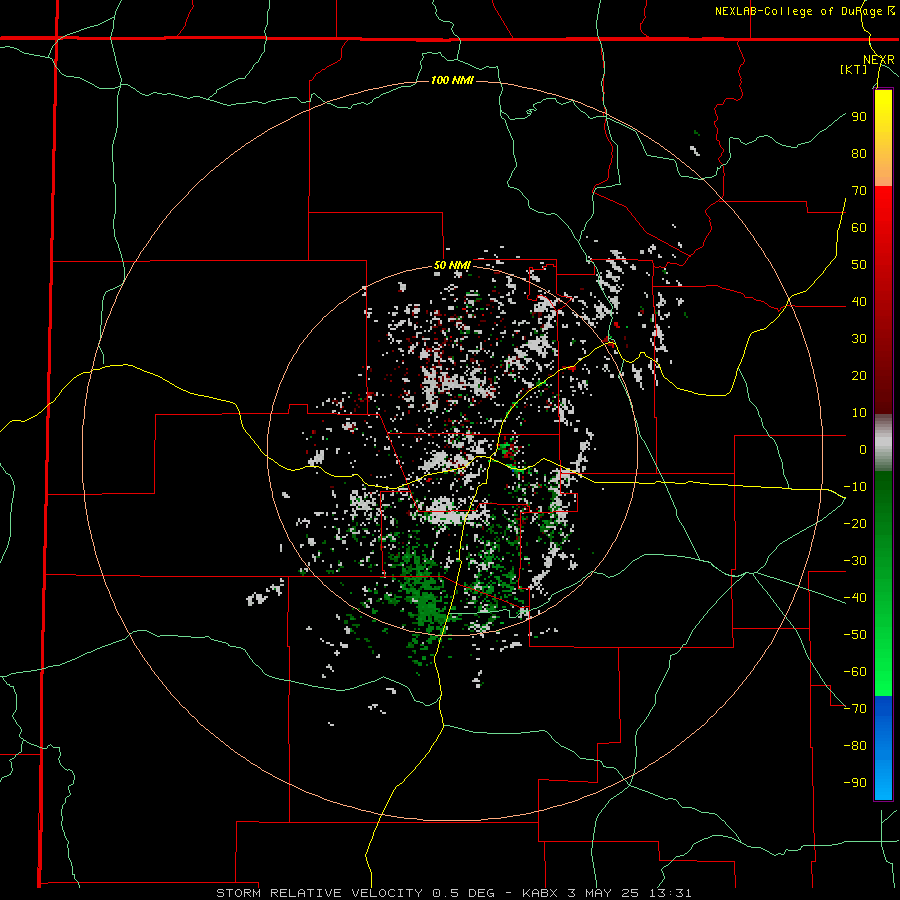Click the 100 NMI range ring label

click(452, 80)
